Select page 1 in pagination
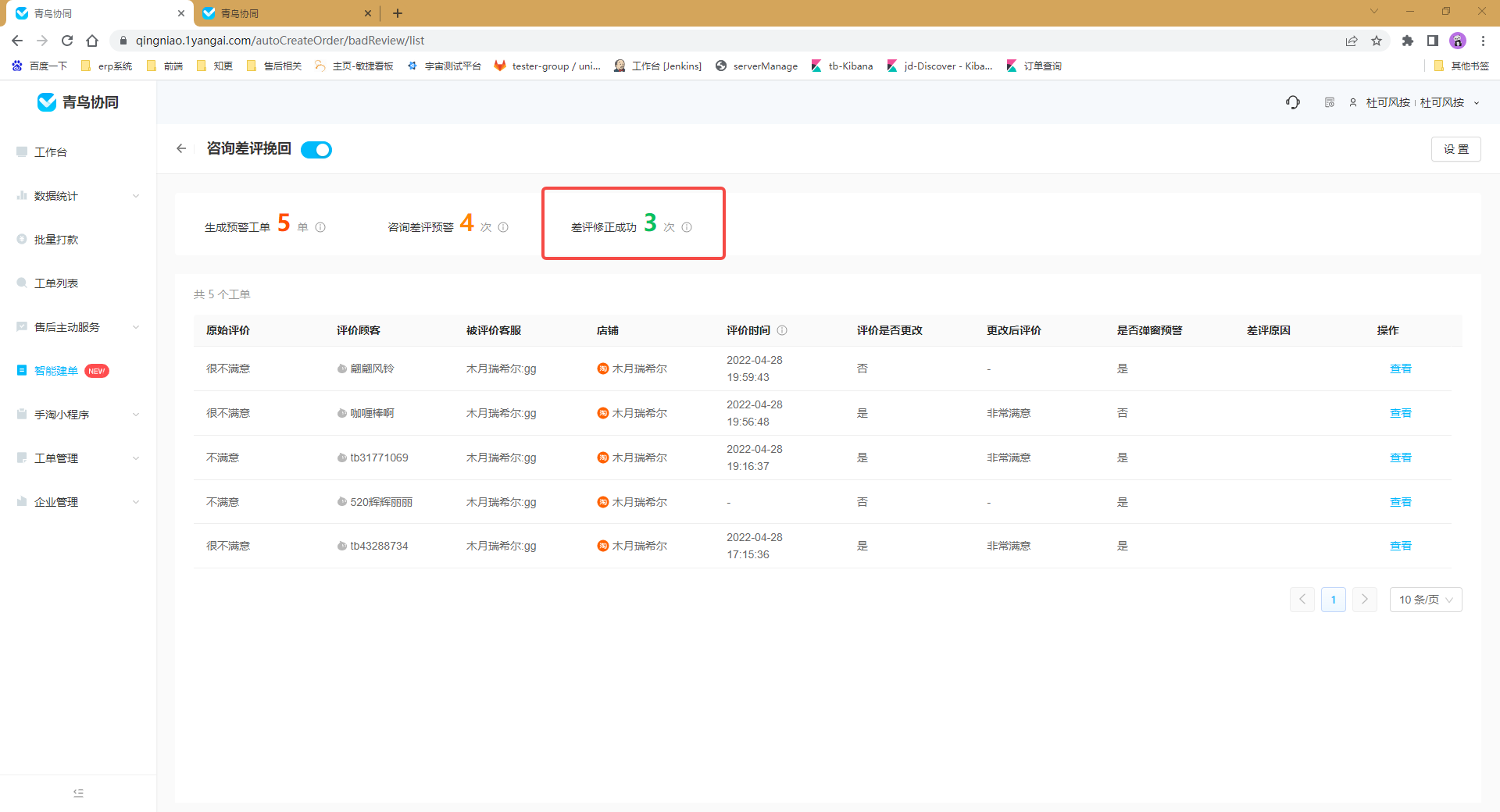Screen dimensions: 1500x812 coord(1334,600)
